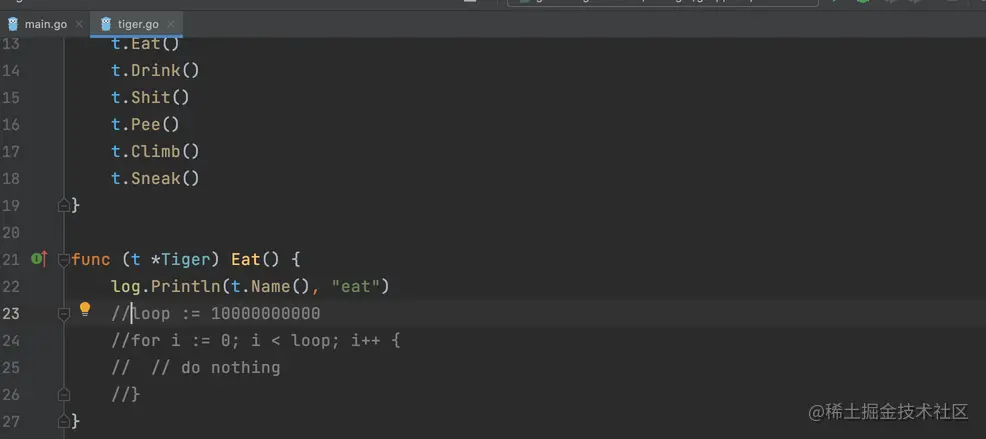The image size is (986, 439).
Task: Select the tiger.go editor tab
Action: click(x=137, y=24)
